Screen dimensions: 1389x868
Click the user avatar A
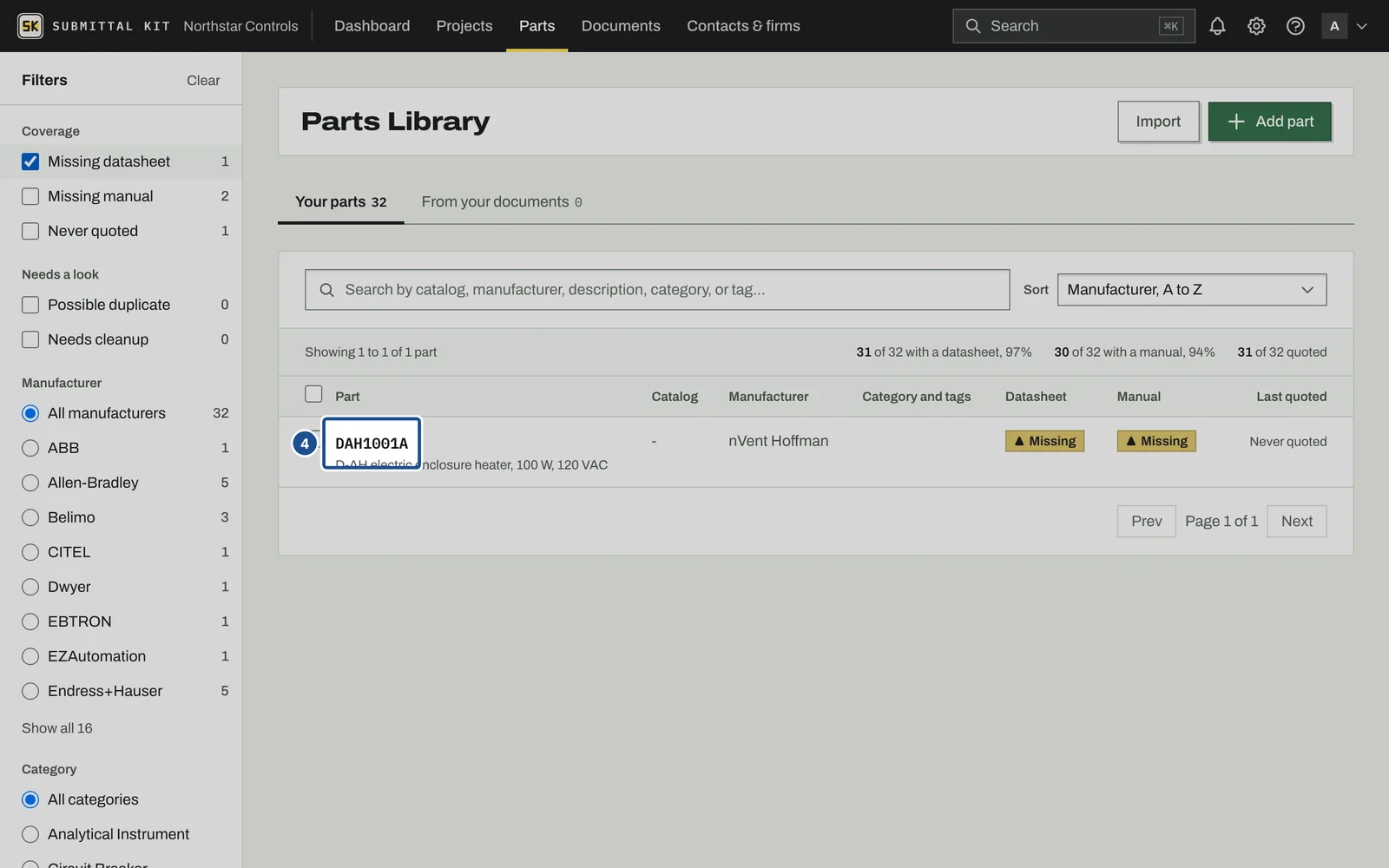[x=1334, y=26]
